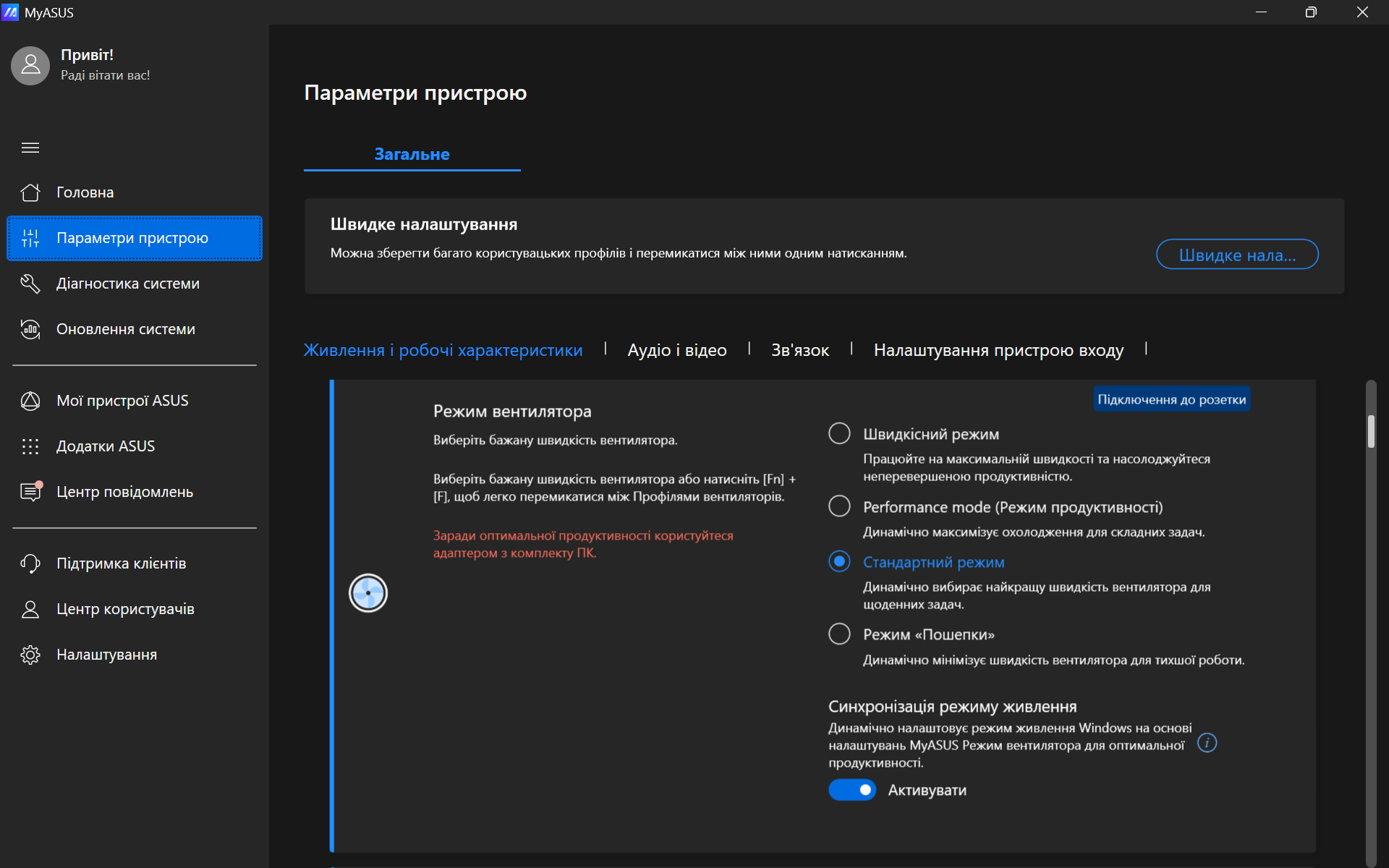Viewport: 1389px width, 868px height.
Task: Select Швидкісний режим radio button
Action: [x=839, y=433]
